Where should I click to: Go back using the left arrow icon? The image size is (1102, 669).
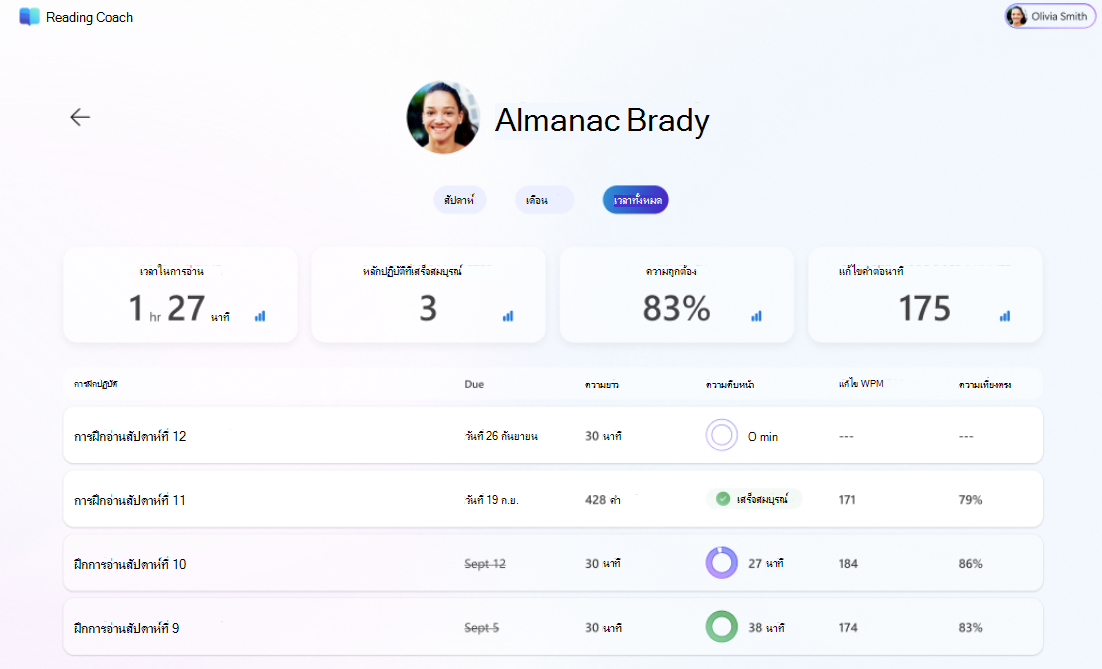point(80,117)
